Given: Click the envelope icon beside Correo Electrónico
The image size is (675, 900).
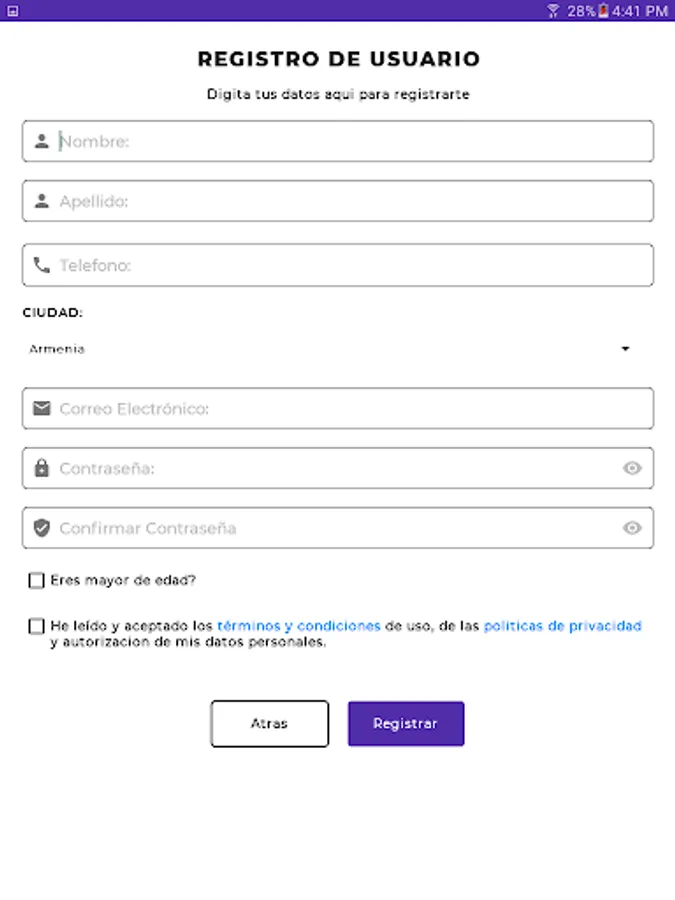Looking at the screenshot, I should tap(41, 408).
